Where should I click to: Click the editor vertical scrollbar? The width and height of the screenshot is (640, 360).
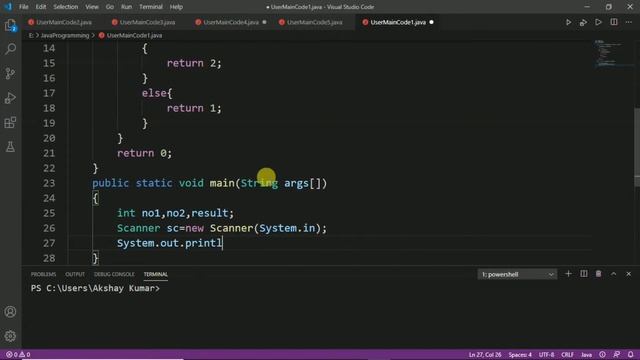click(x=637, y=147)
